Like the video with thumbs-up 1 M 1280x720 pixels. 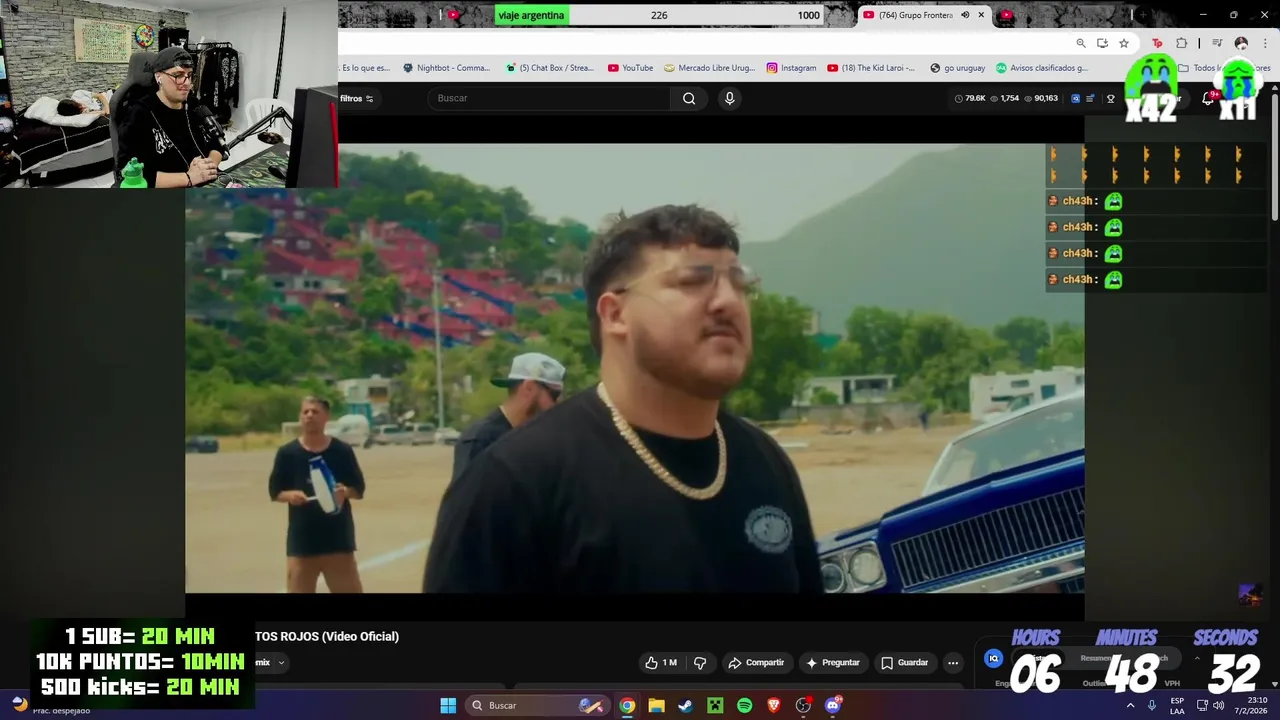click(661, 662)
